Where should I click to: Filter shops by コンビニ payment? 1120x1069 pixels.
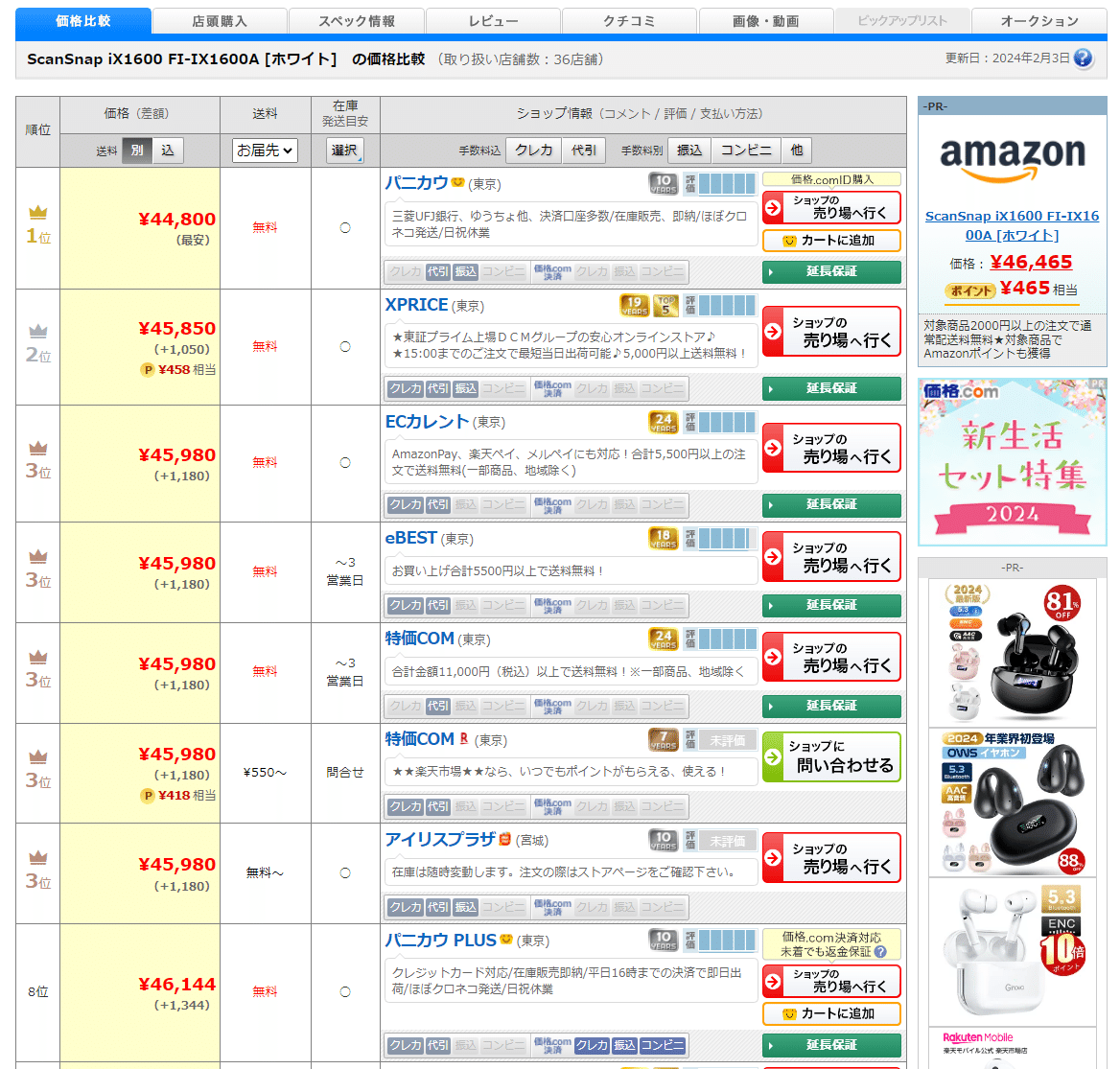point(746,151)
